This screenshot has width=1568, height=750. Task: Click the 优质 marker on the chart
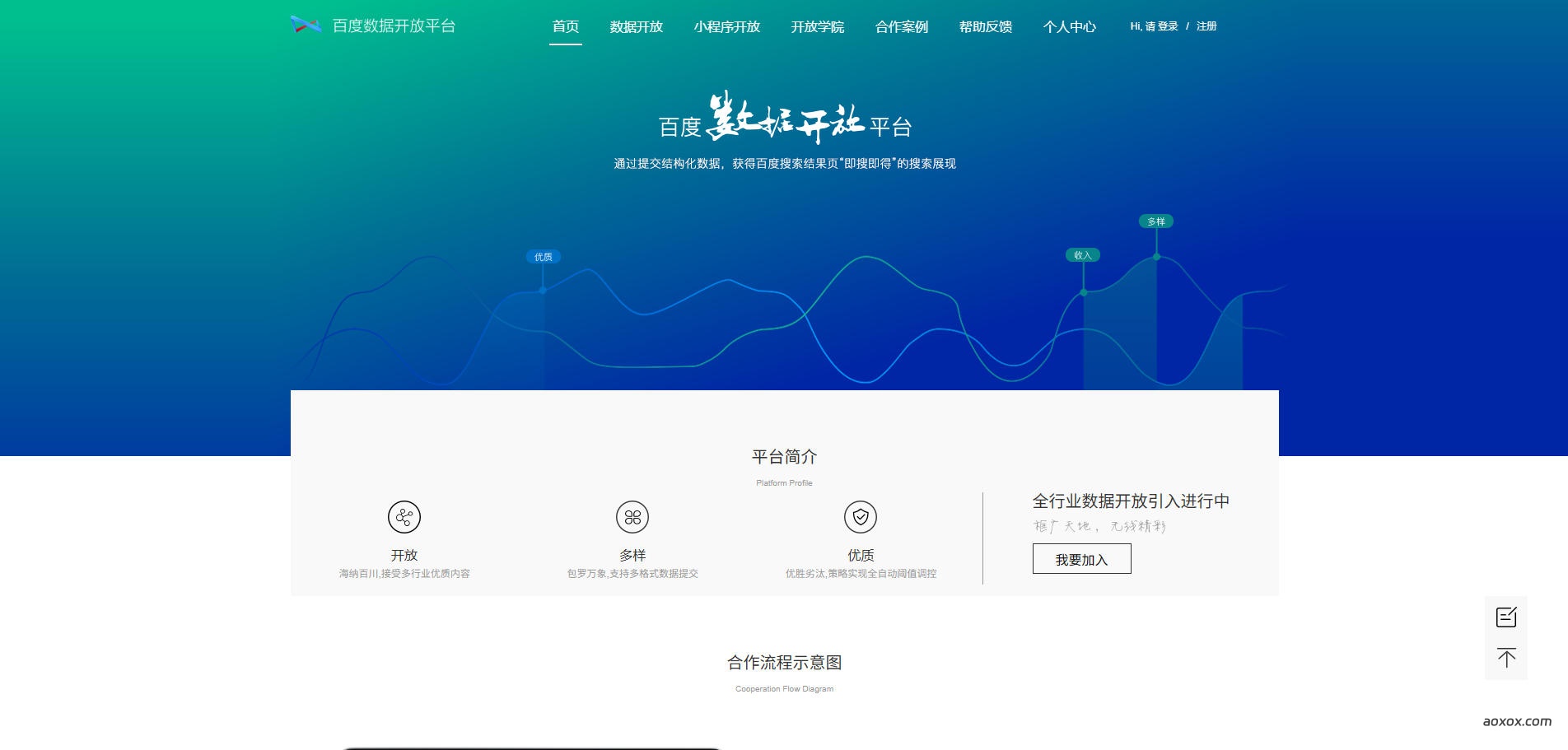coord(542,256)
